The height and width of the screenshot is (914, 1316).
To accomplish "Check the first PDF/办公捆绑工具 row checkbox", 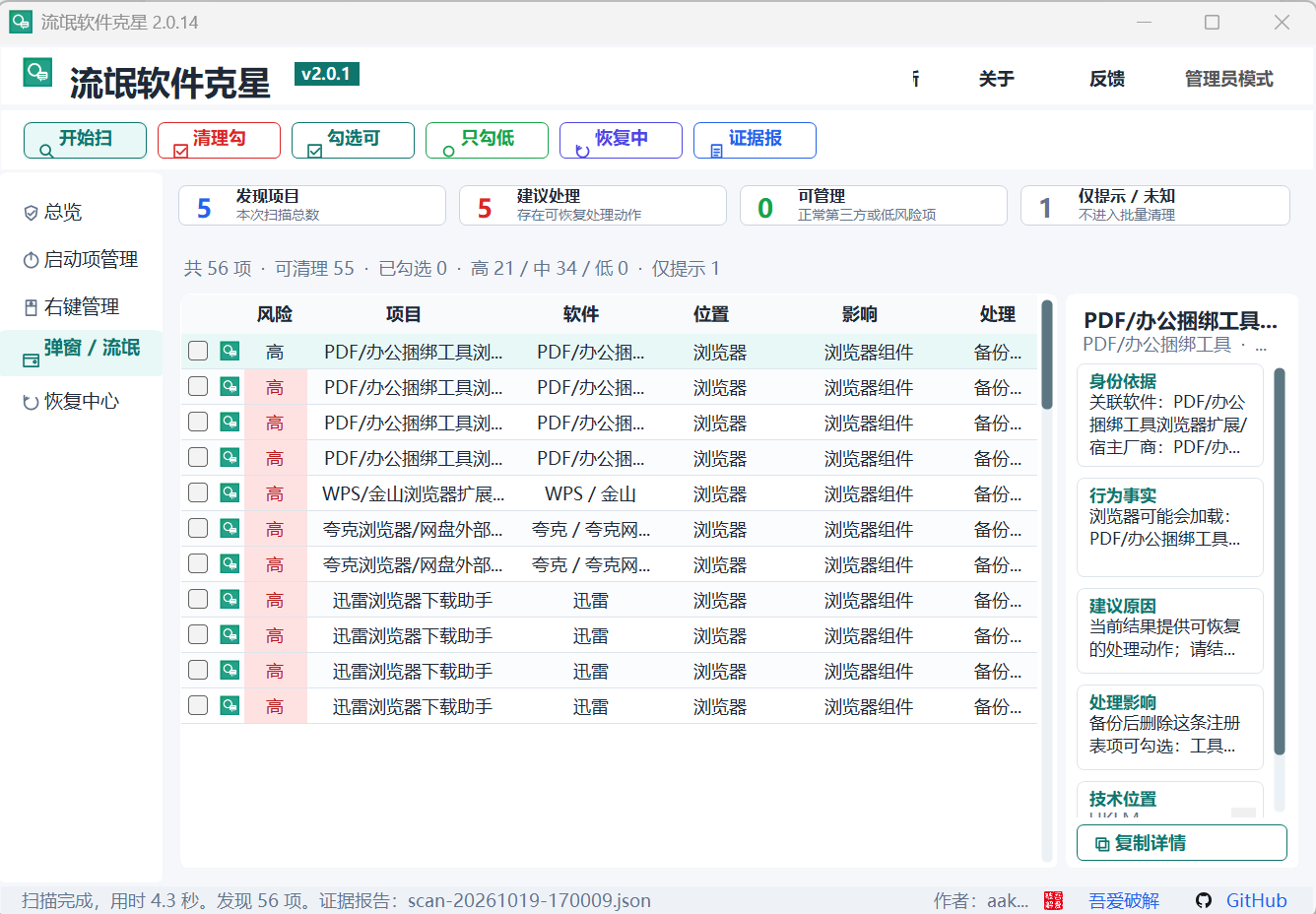I will click(x=198, y=351).
